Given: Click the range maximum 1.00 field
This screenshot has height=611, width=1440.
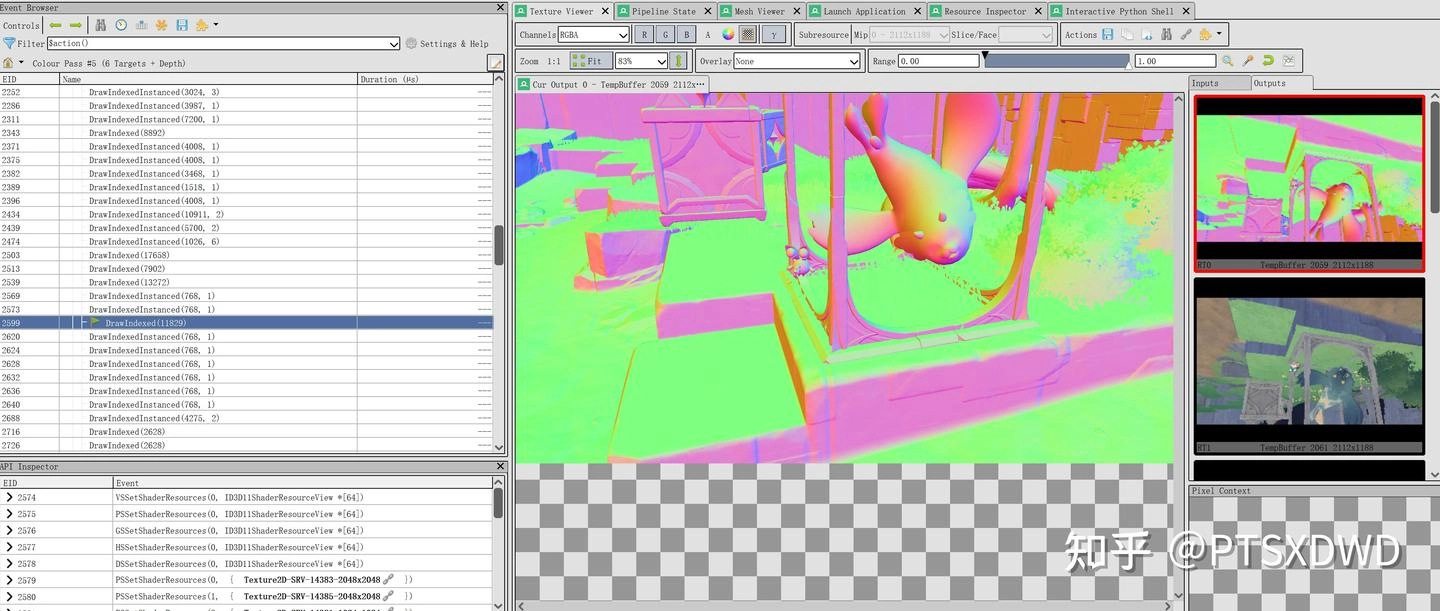Looking at the screenshot, I should (1175, 61).
